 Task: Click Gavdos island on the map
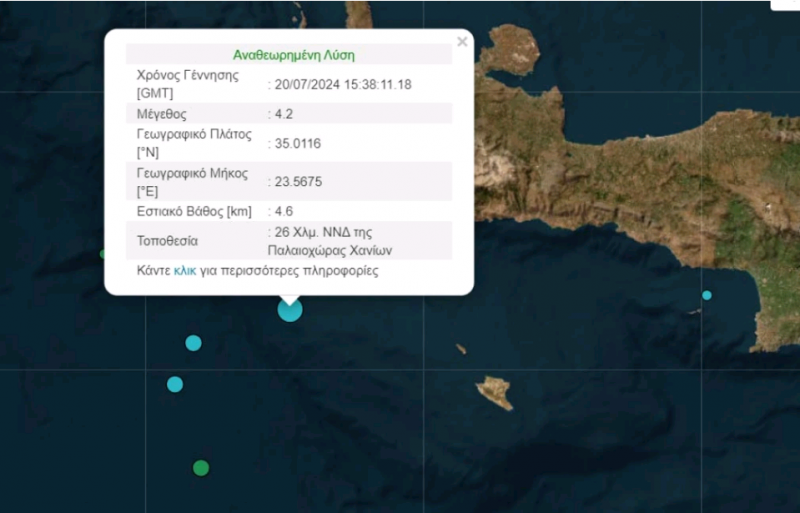(494, 391)
